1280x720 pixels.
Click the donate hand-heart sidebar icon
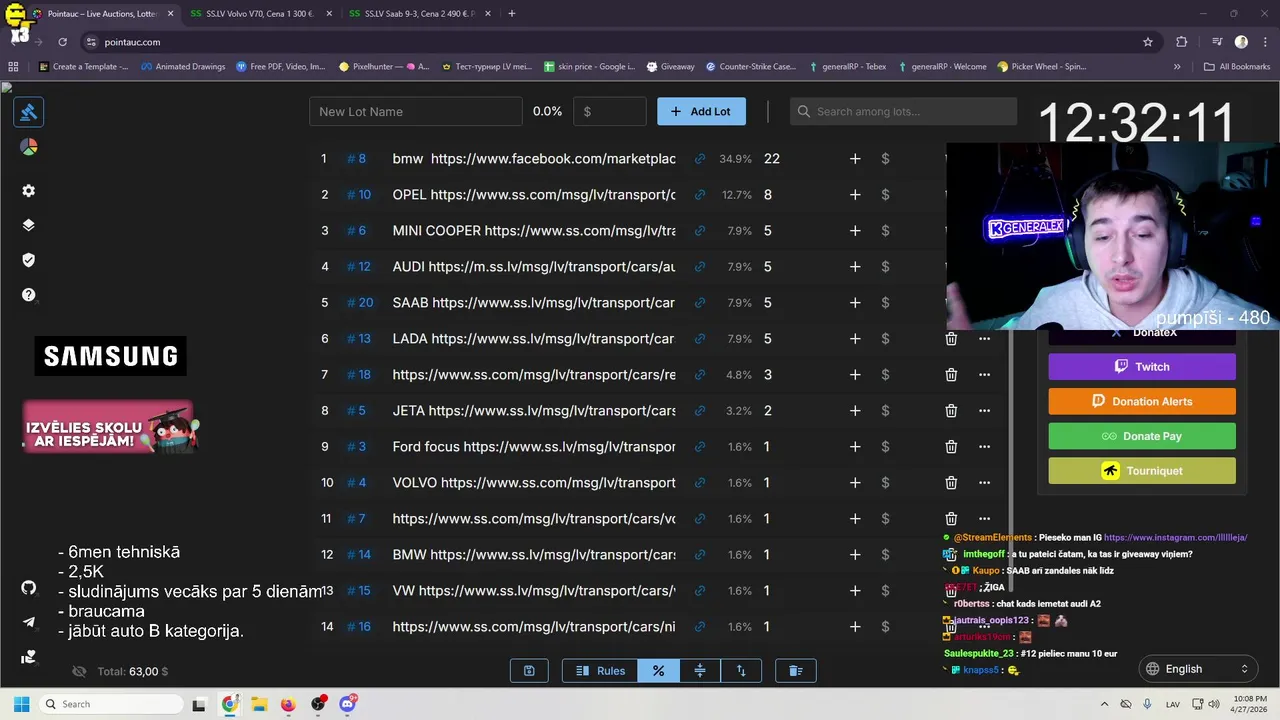(28, 657)
